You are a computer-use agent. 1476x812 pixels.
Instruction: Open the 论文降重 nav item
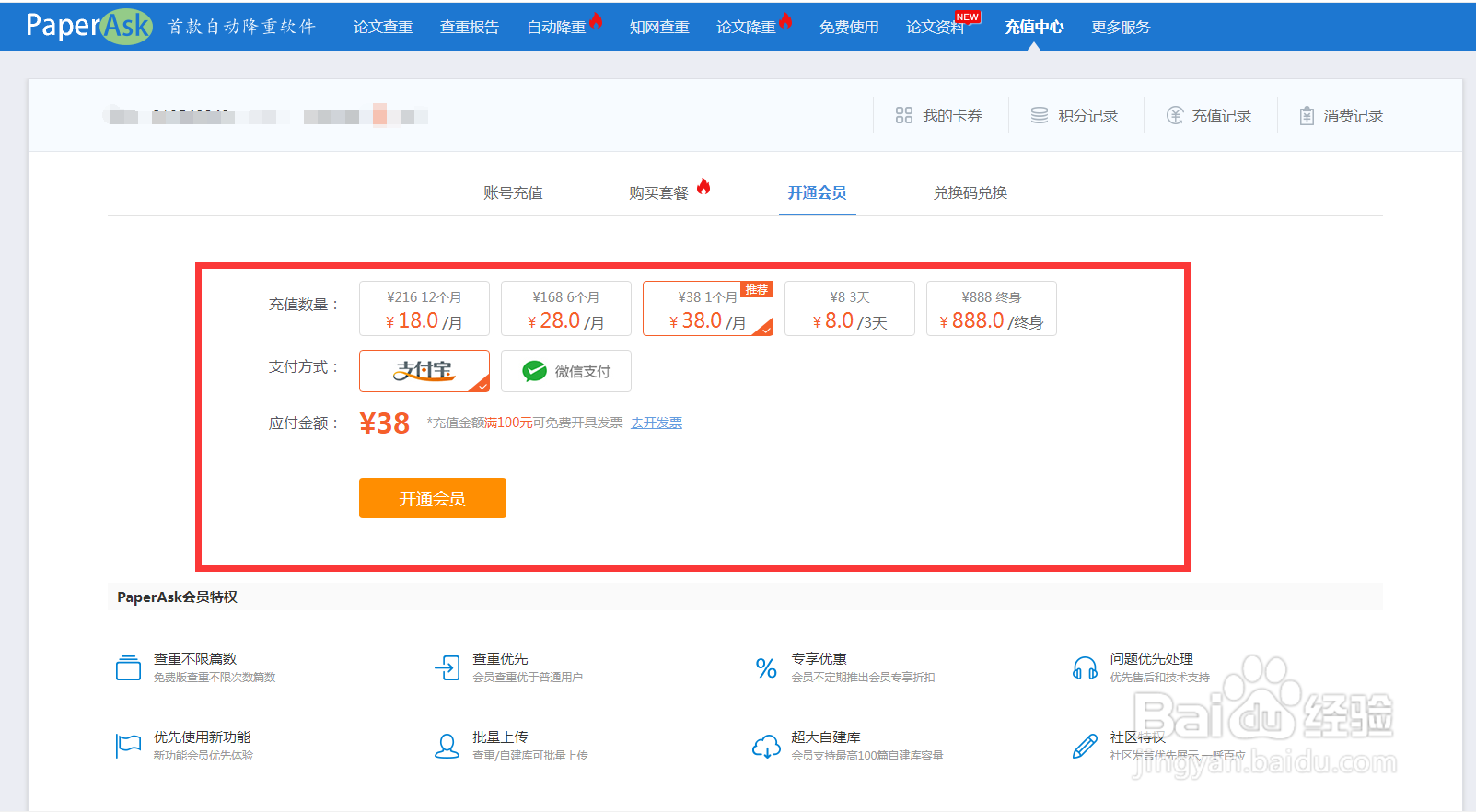point(746,28)
